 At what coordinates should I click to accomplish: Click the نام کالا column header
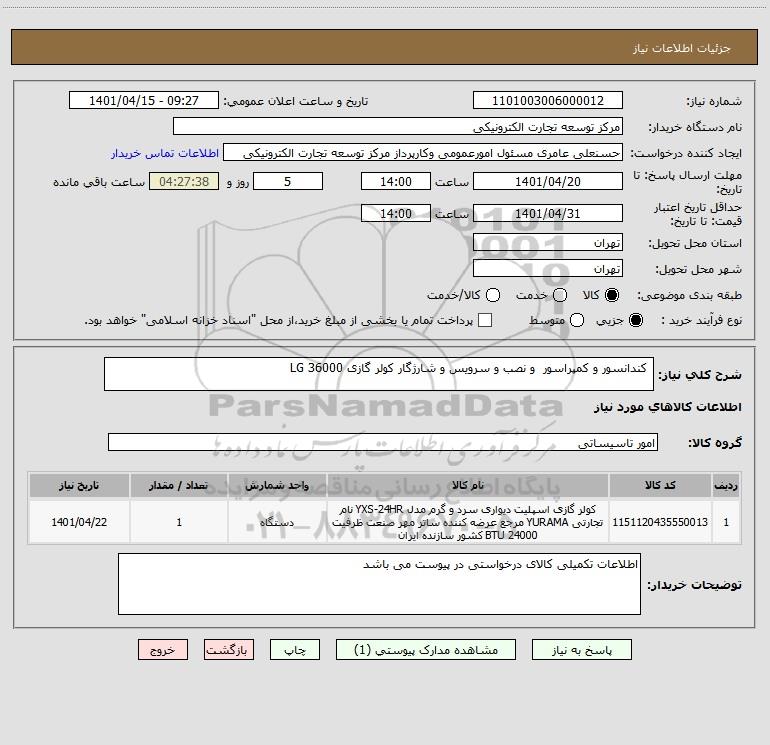[x=468, y=485]
